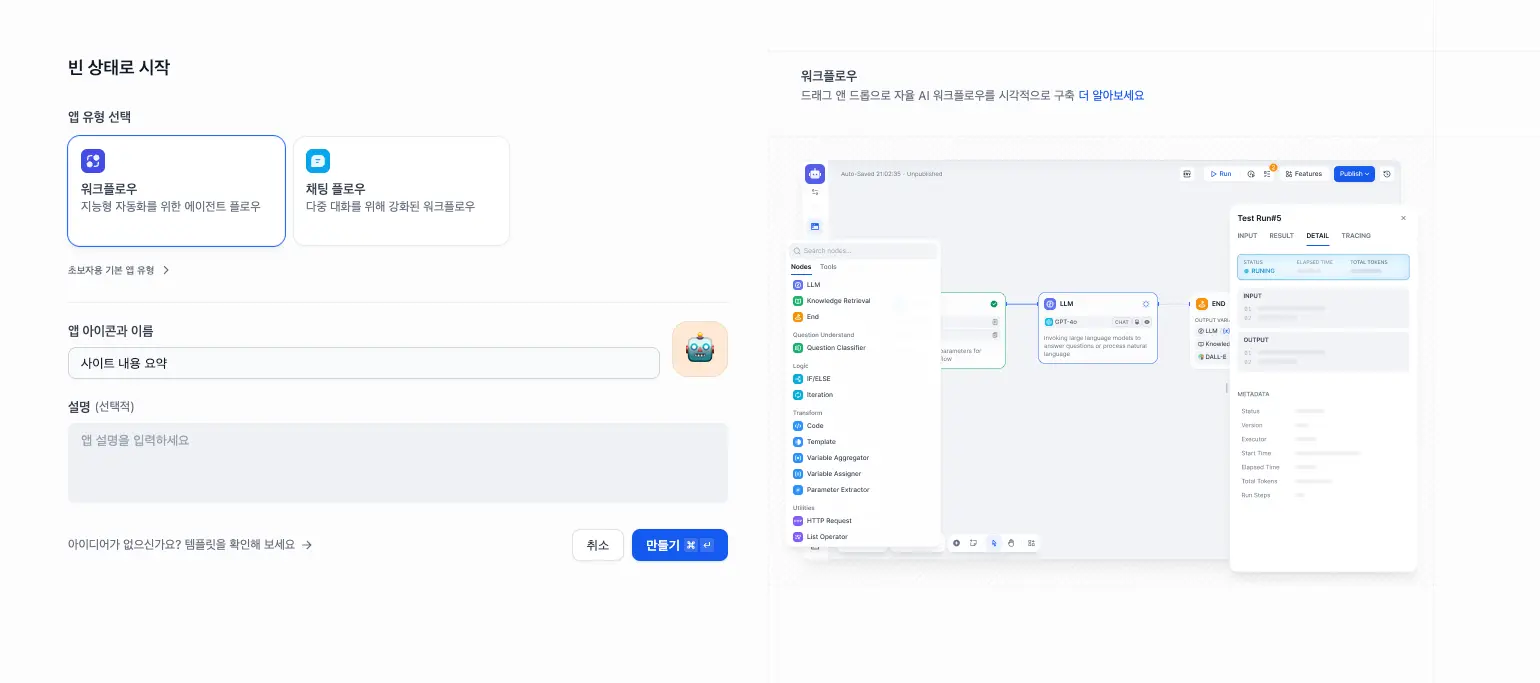Click the LLM node on the canvas
This screenshot has width=1540, height=683.
click(1097, 328)
